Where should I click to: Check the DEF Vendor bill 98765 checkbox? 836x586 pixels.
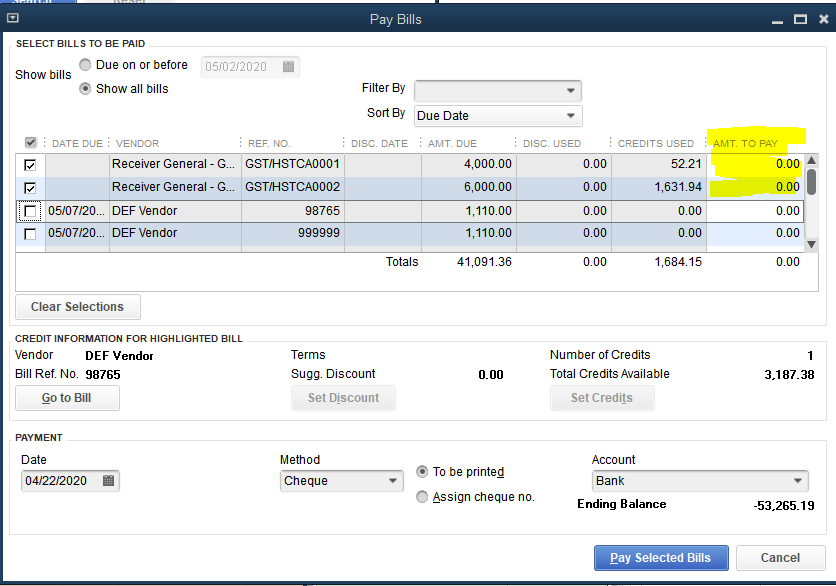point(31,211)
